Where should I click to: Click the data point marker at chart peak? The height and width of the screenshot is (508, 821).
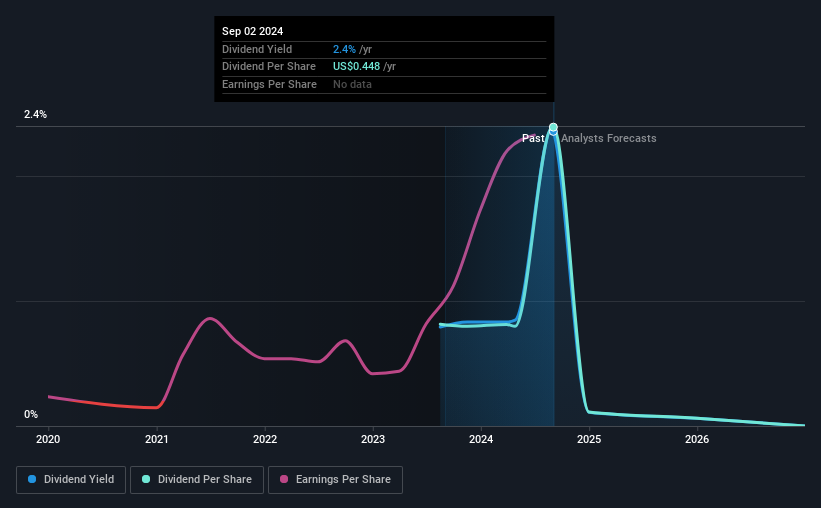[553, 127]
